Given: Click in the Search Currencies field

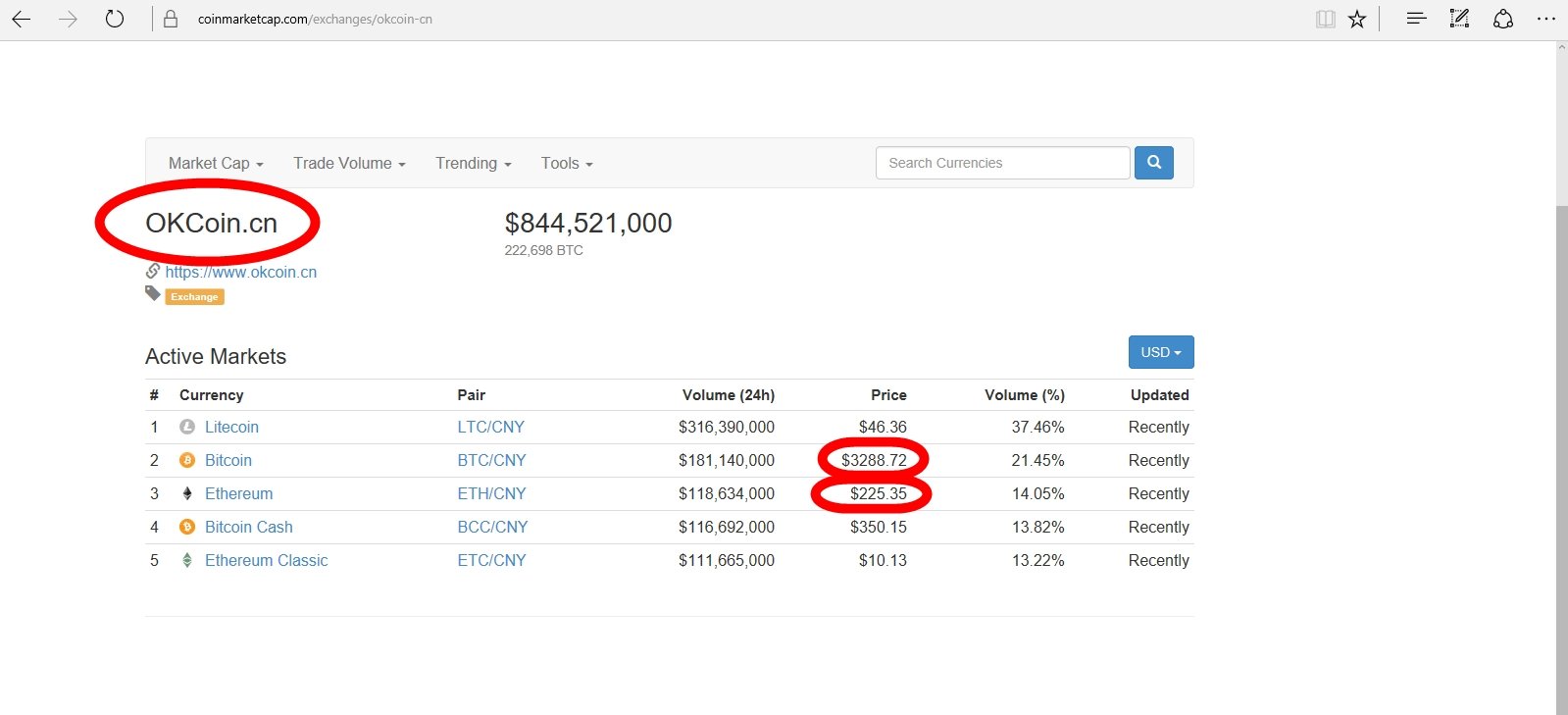Looking at the screenshot, I should 1002,163.
